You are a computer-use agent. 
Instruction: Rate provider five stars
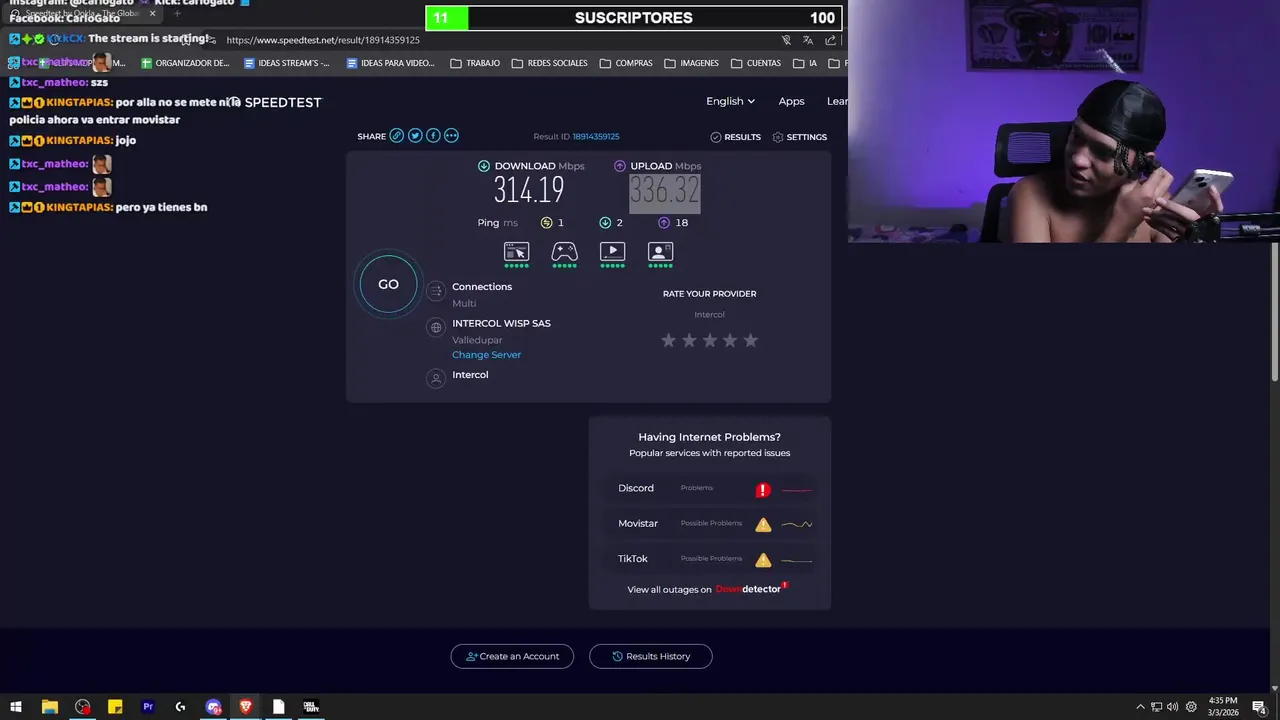point(751,340)
